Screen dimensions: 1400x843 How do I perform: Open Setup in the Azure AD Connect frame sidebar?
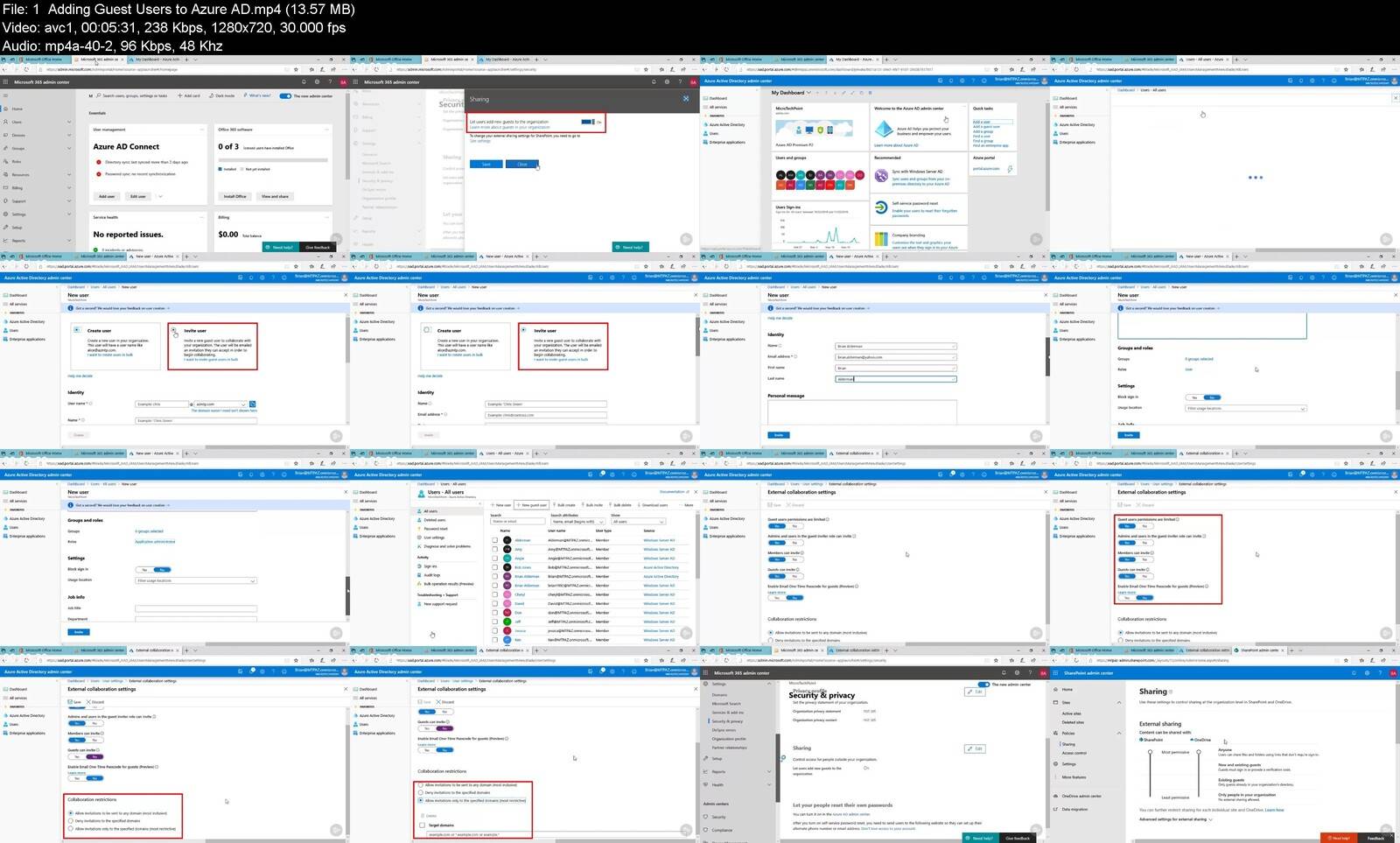point(17,227)
